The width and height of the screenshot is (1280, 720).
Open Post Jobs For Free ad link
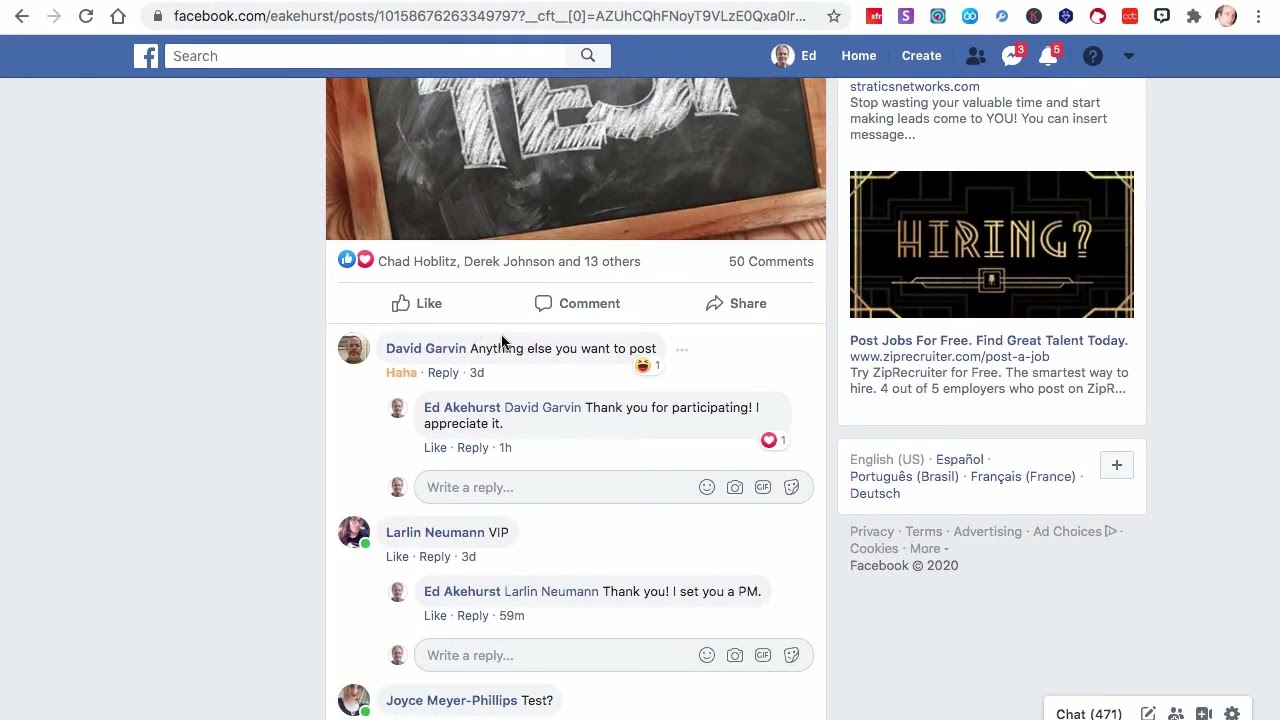(989, 340)
